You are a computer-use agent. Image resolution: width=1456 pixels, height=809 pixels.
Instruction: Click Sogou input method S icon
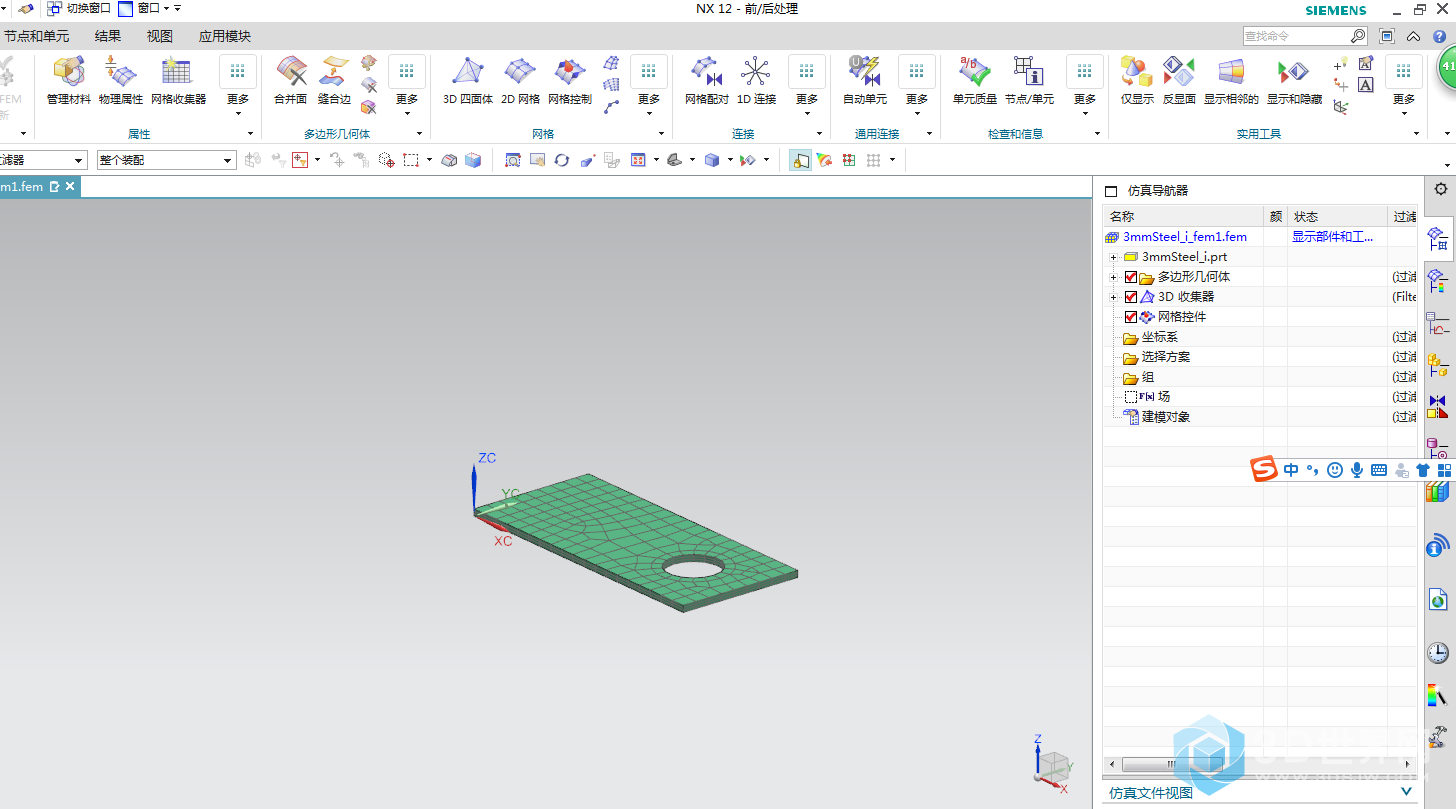tap(1265, 469)
